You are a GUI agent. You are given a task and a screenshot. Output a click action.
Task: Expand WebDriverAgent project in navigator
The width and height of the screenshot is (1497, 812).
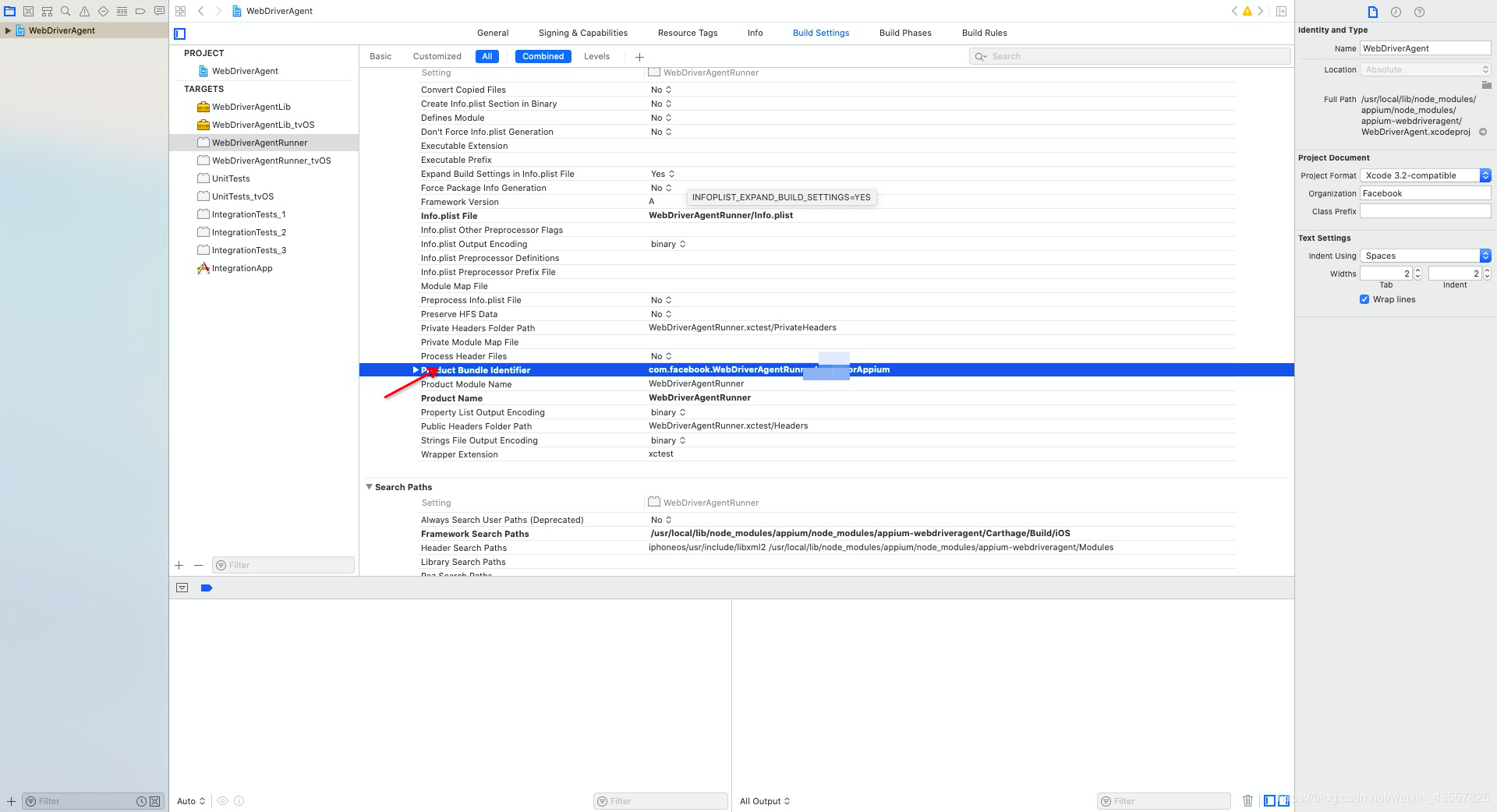(x=8, y=30)
